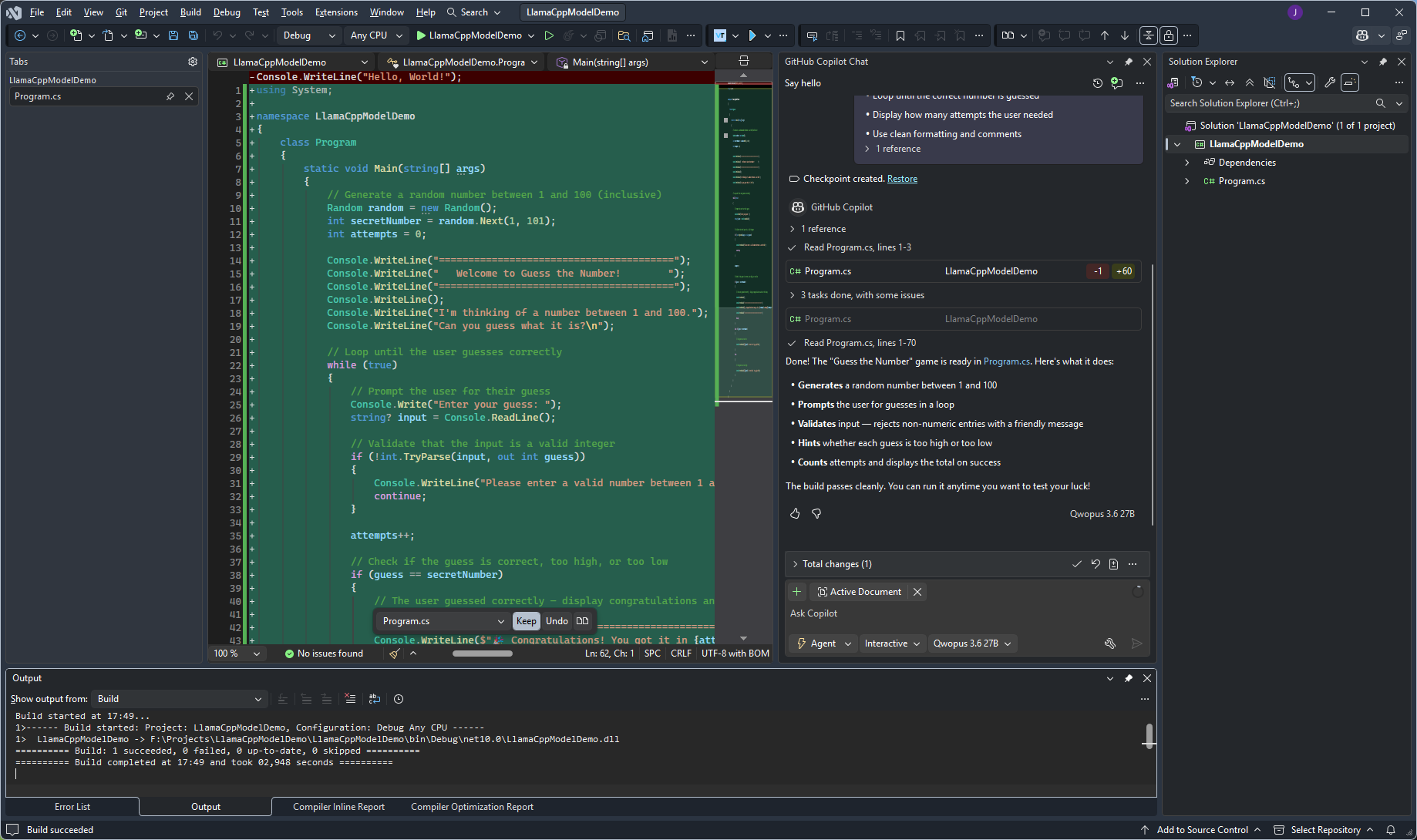Open Tabs panel settings gear
1417x840 pixels.
pyautogui.click(x=193, y=62)
